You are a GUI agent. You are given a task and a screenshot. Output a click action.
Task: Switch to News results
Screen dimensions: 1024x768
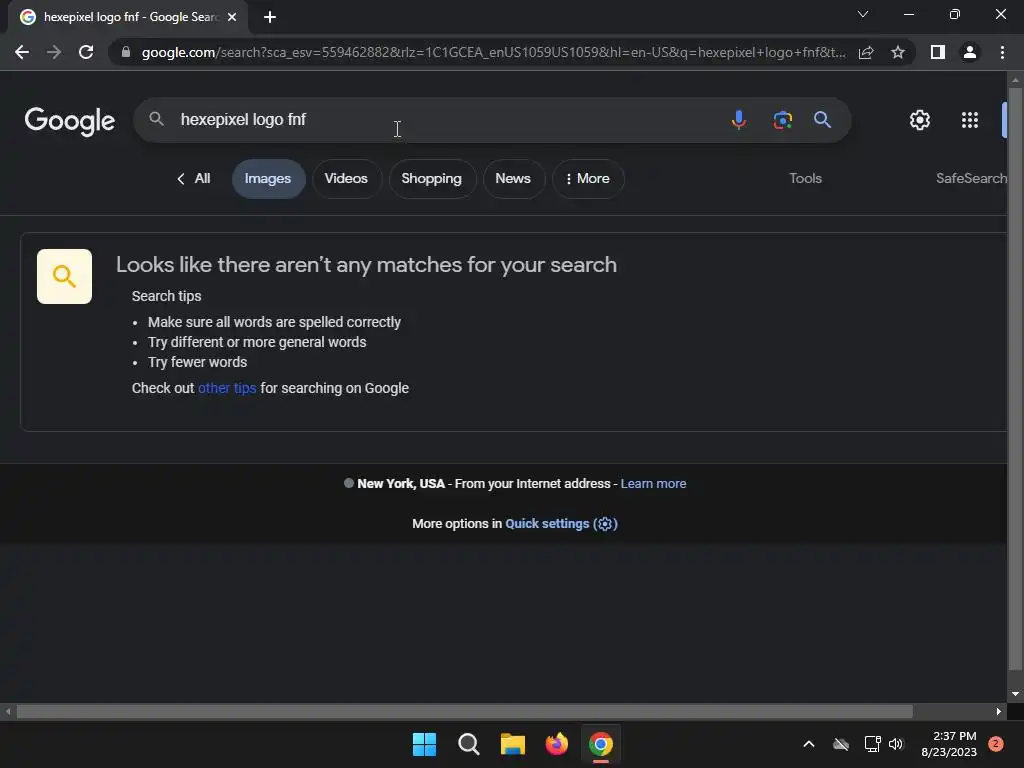tap(513, 178)
